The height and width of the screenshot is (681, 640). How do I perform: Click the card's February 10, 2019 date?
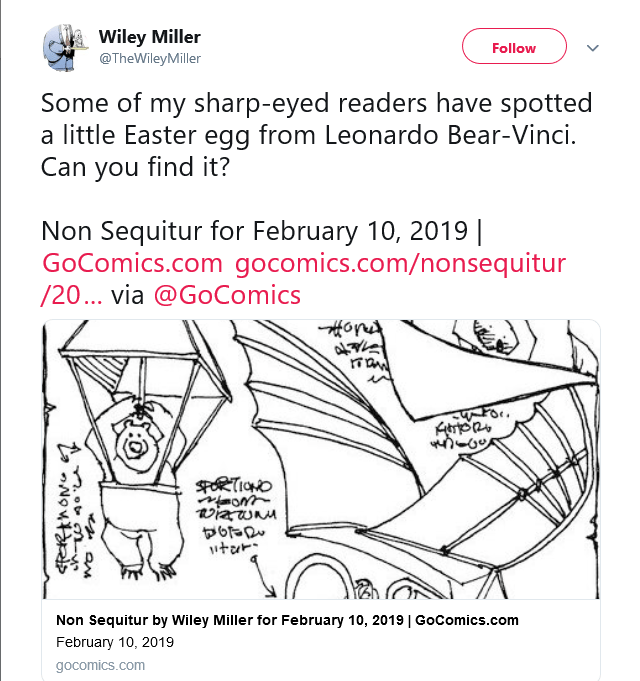[114, 642]
